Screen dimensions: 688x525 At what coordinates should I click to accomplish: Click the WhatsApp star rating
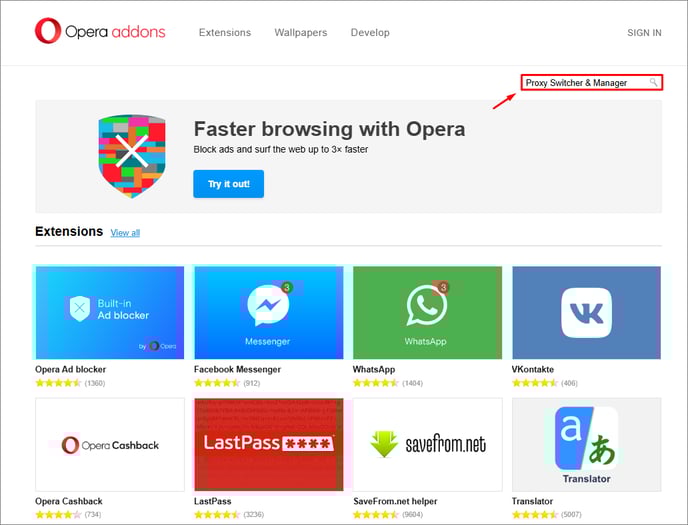pyautogui.click(x=376, y=383)
